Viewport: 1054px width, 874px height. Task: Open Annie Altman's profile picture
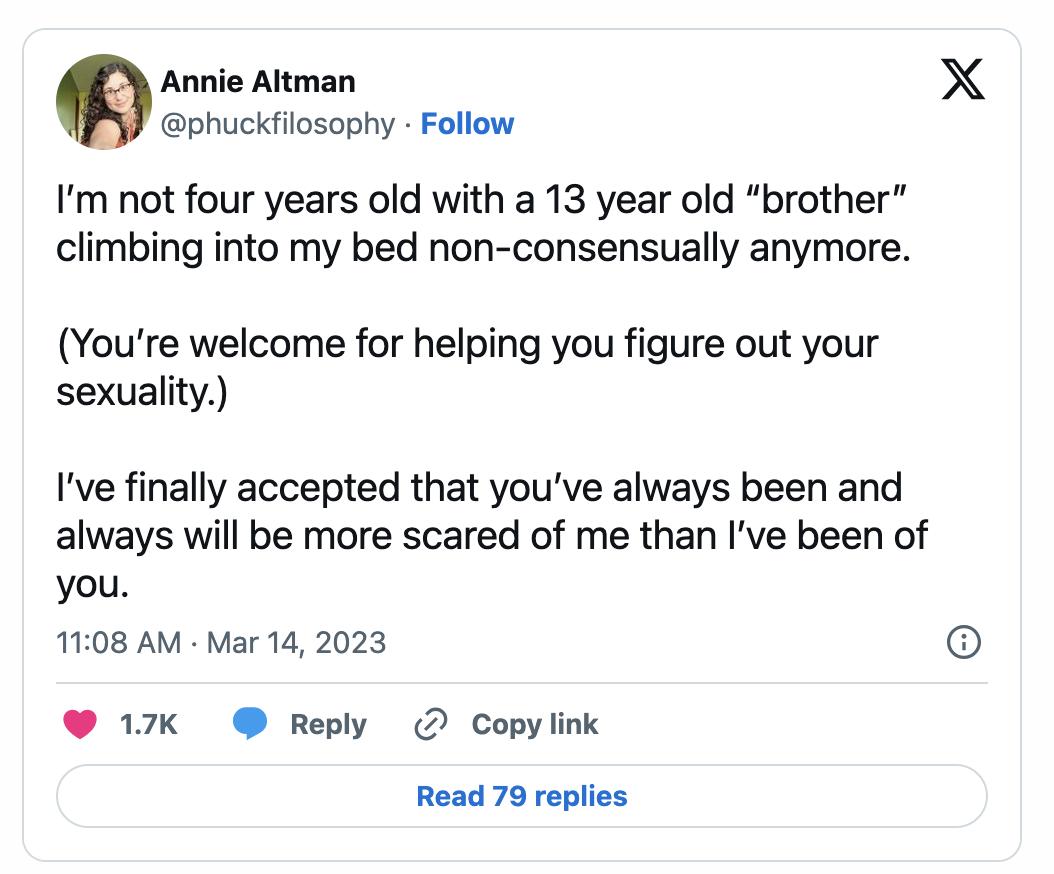103,101
